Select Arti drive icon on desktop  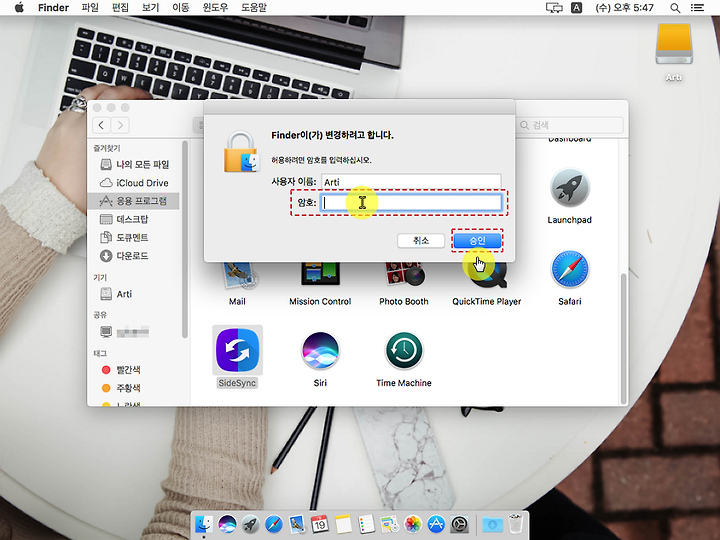click(674, 45)
